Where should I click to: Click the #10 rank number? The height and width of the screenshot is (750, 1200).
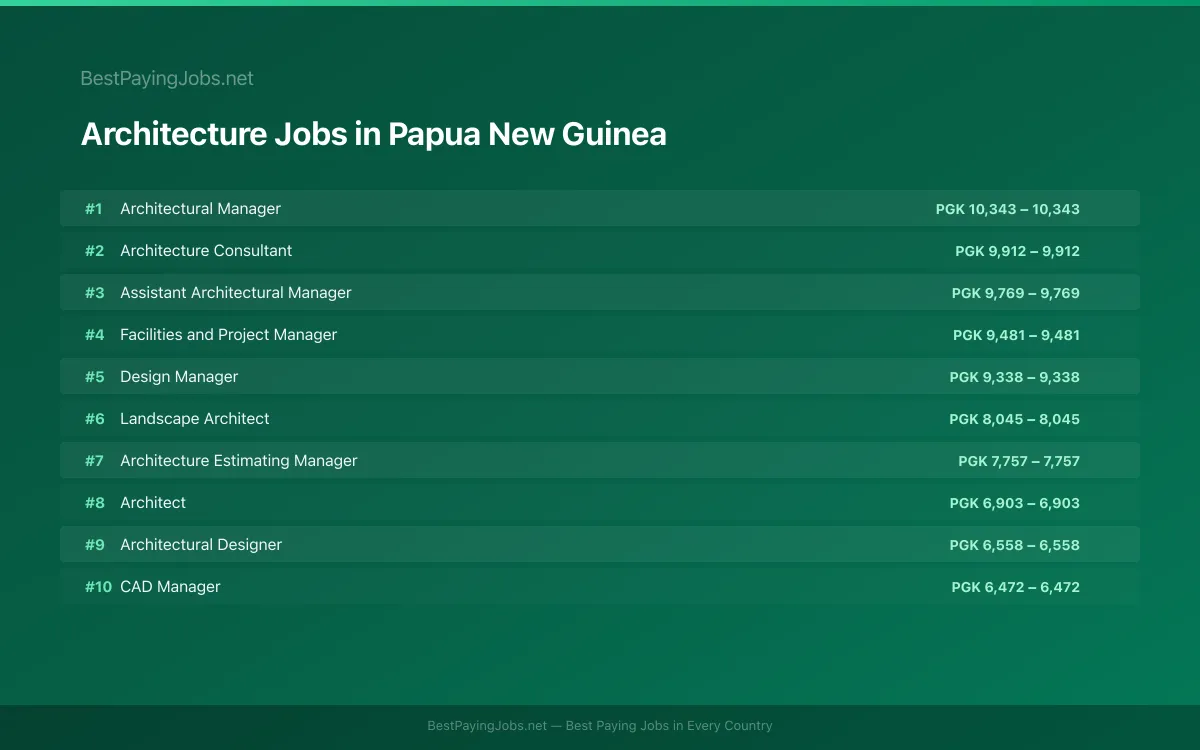coord(98,587)
